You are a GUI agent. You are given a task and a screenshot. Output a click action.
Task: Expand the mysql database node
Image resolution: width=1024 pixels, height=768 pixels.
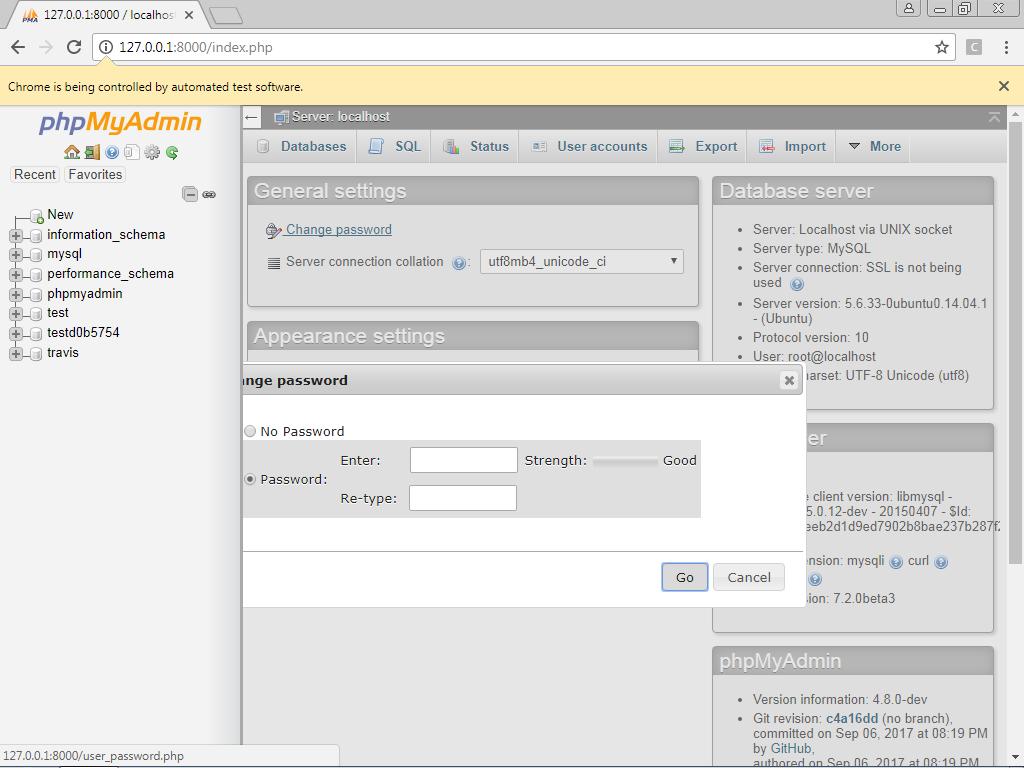[x=16, y=255]
